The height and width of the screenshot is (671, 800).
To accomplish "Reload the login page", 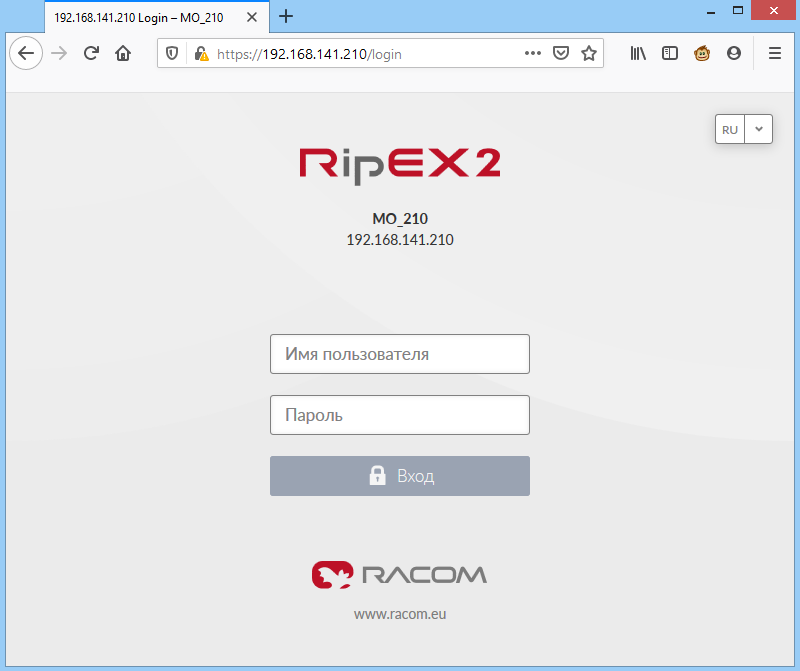I will pyautogui.click(x=91, y=53).
